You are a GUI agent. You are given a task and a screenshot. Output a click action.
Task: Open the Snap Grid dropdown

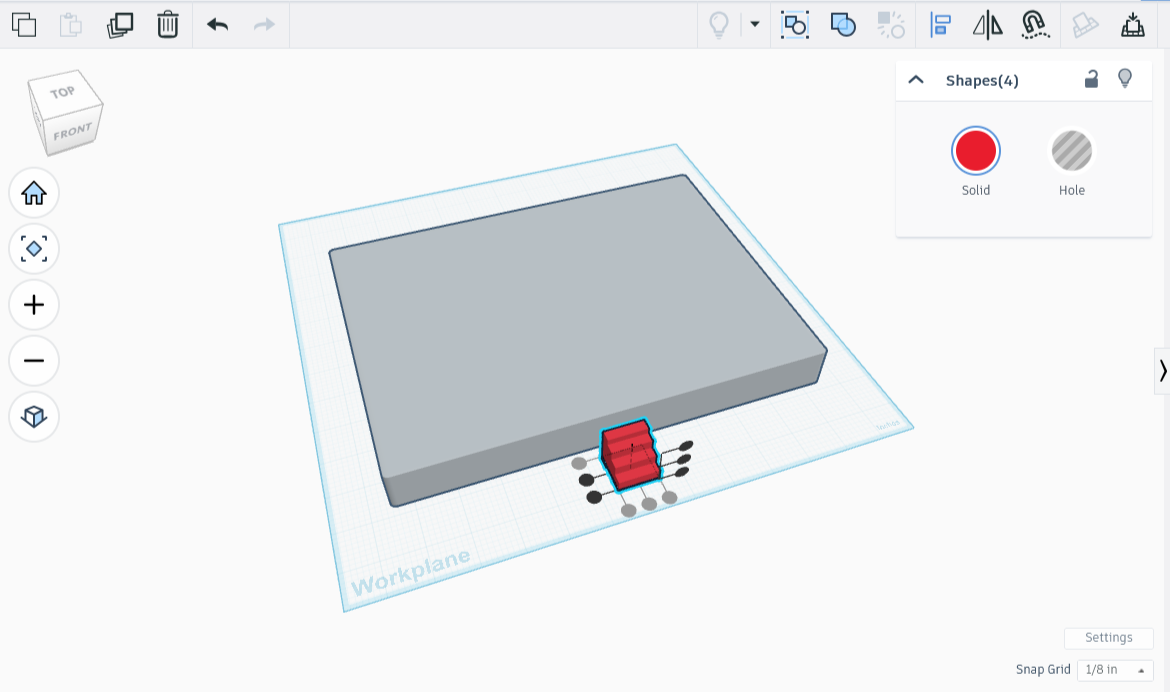[x=1115, y=670]
